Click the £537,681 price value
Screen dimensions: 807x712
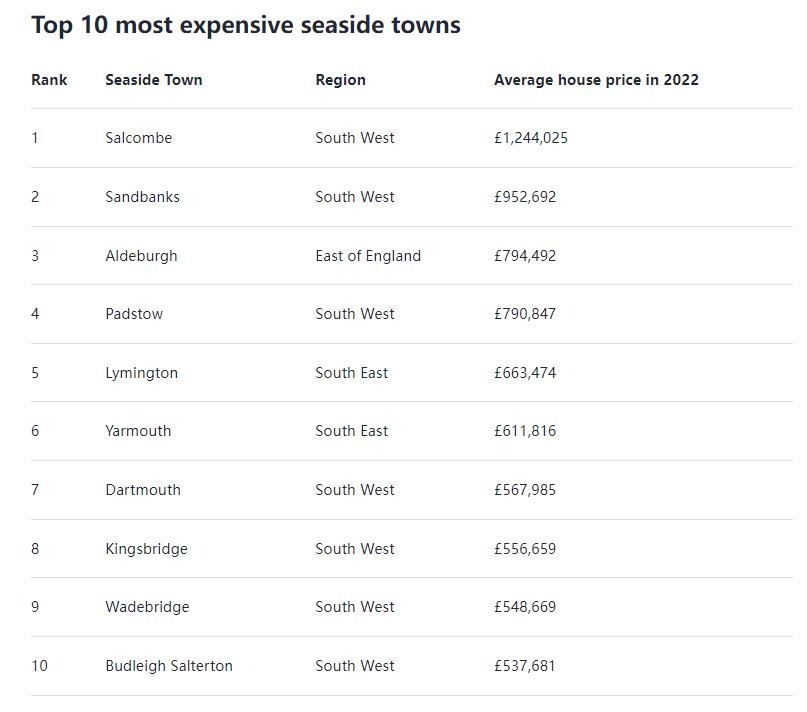pyautogui.click(x=524, y=666)
